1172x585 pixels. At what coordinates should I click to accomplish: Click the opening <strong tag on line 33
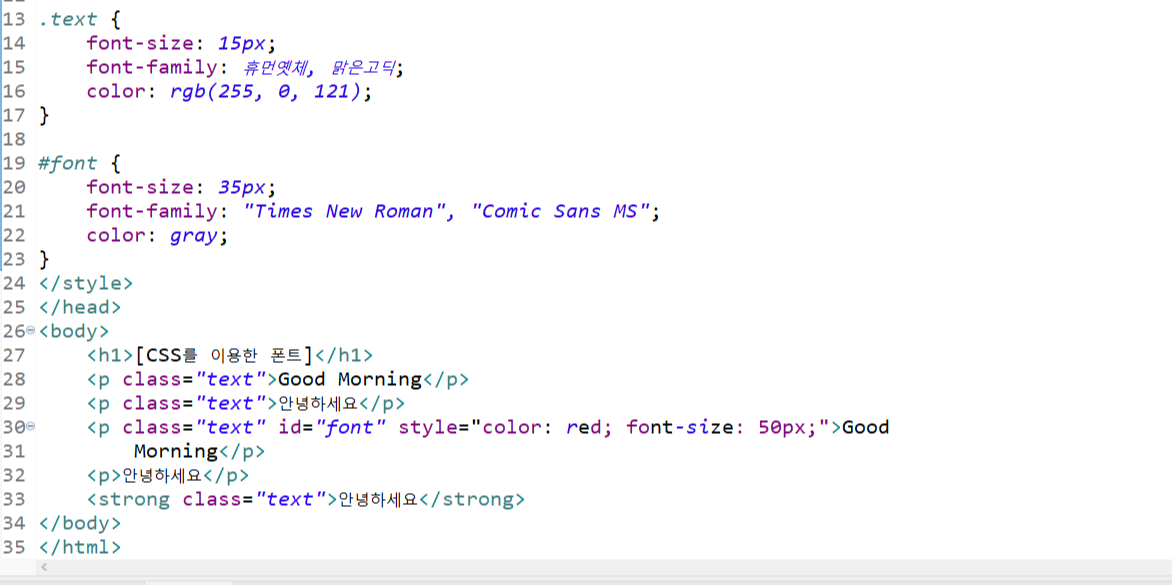pyautogui.click(x=128, y=498)
